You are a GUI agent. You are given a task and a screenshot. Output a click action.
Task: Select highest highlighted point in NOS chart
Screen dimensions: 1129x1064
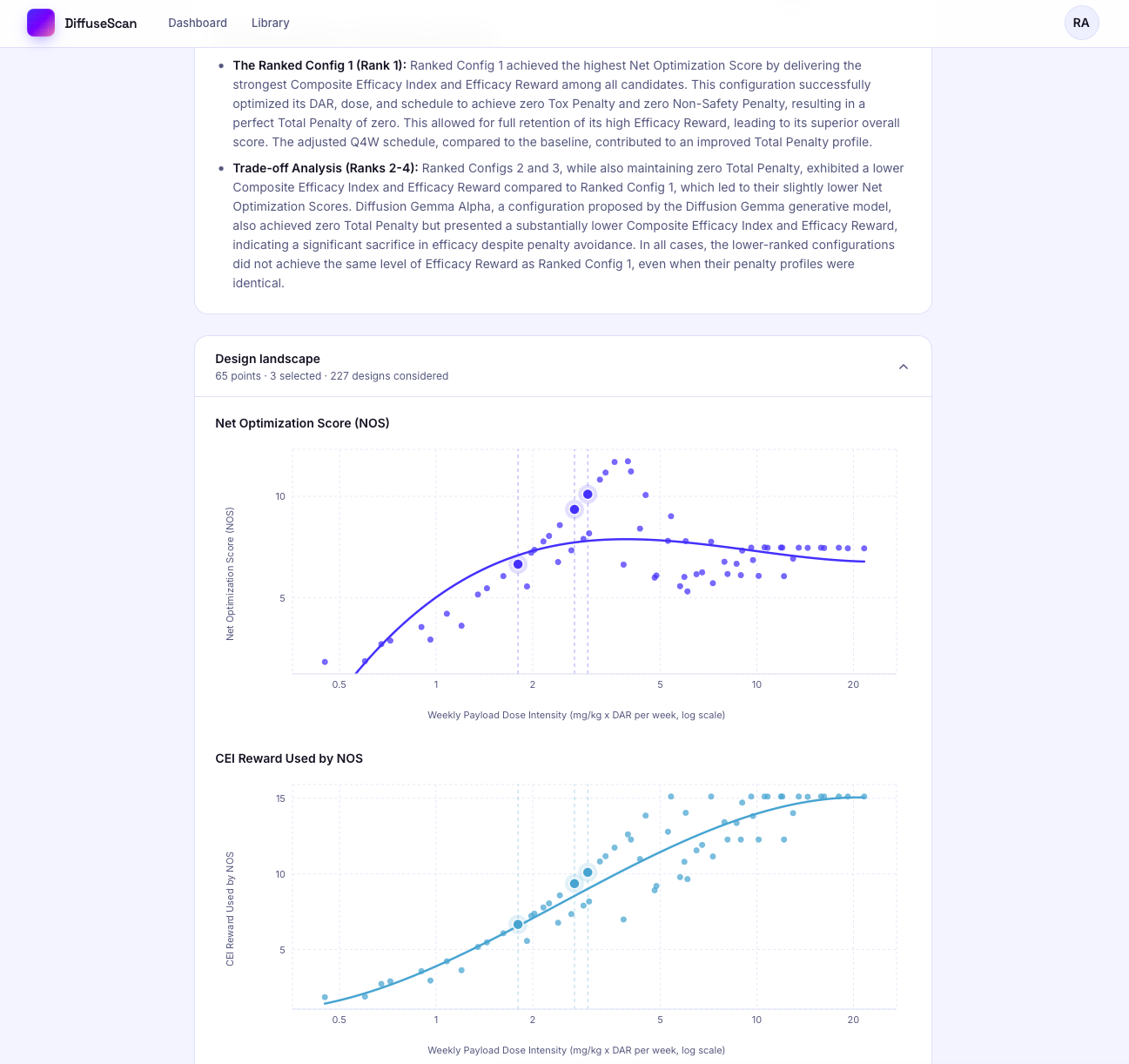click(x=588, y=495)
